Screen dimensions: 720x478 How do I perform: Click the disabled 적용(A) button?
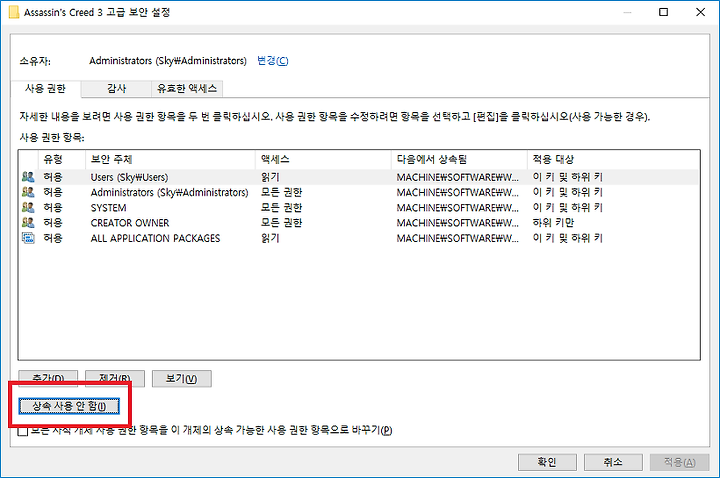(680, 462)
